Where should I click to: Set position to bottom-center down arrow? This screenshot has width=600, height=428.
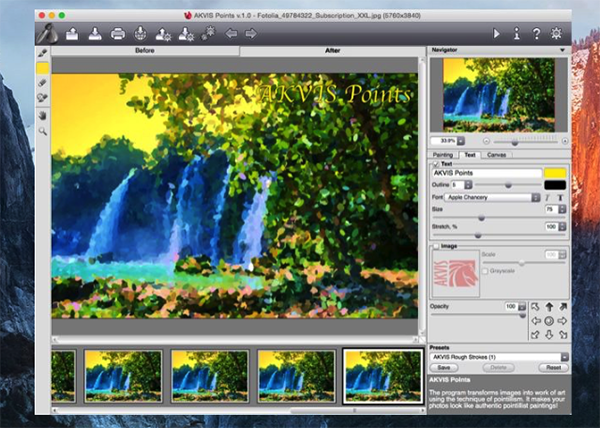549,335
